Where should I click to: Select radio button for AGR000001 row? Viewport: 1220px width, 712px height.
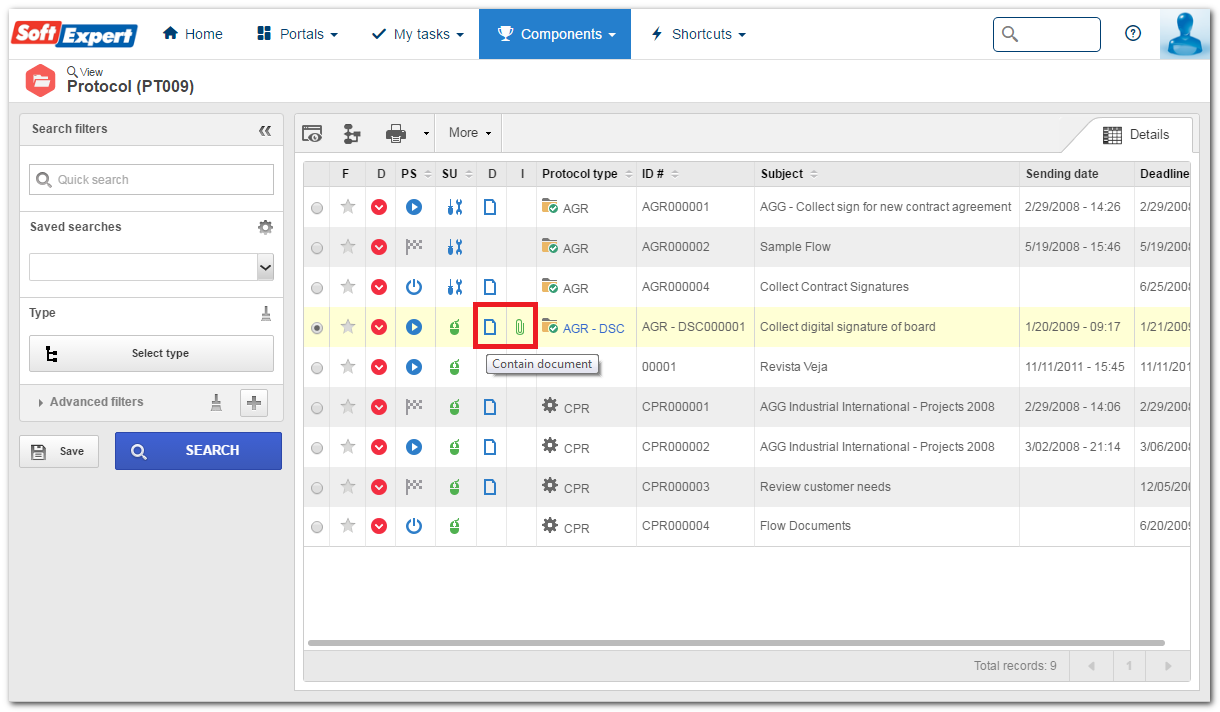(x=317, y=208)
